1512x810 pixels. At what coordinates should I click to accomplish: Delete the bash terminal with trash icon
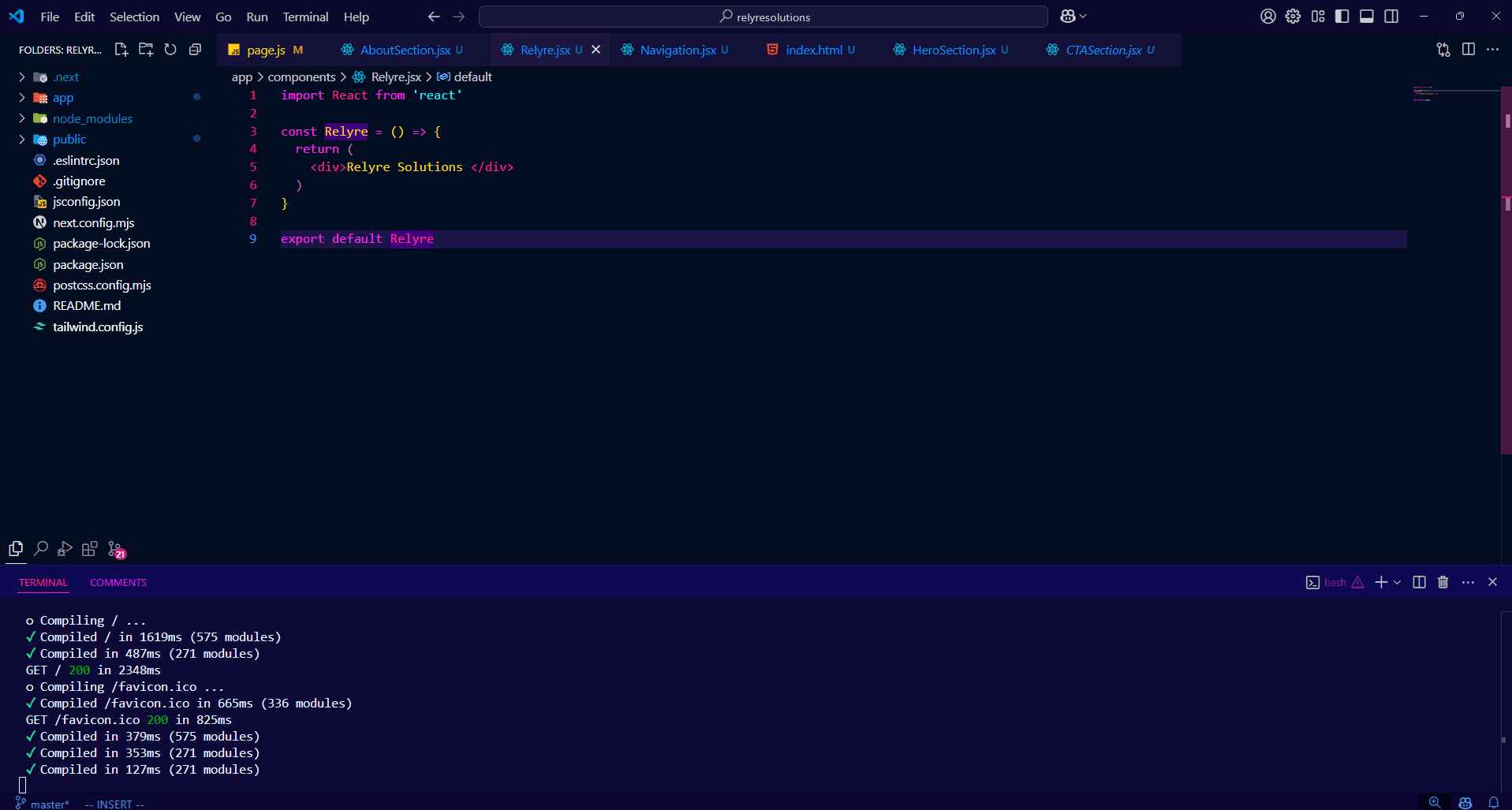[x=1443, y=582]
